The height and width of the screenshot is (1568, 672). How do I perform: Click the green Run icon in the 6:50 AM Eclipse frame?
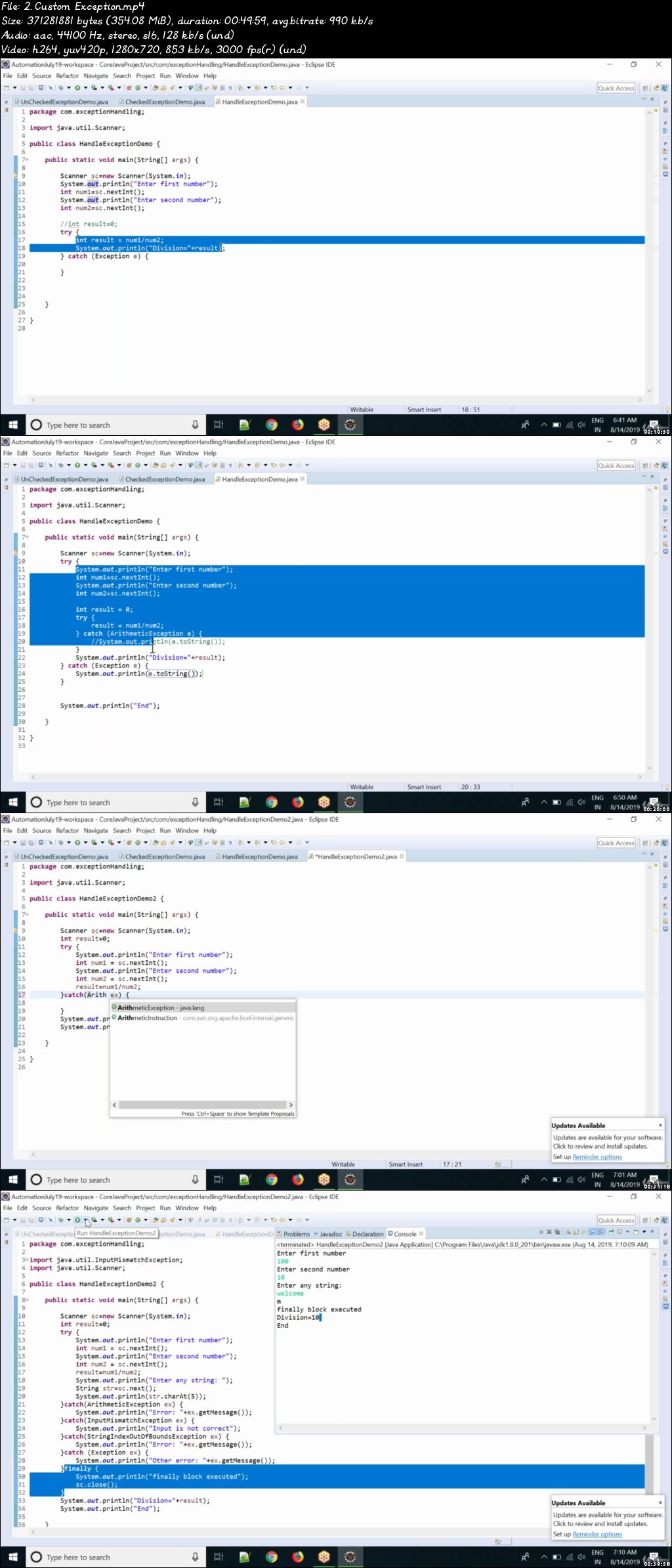click(77, 465)
